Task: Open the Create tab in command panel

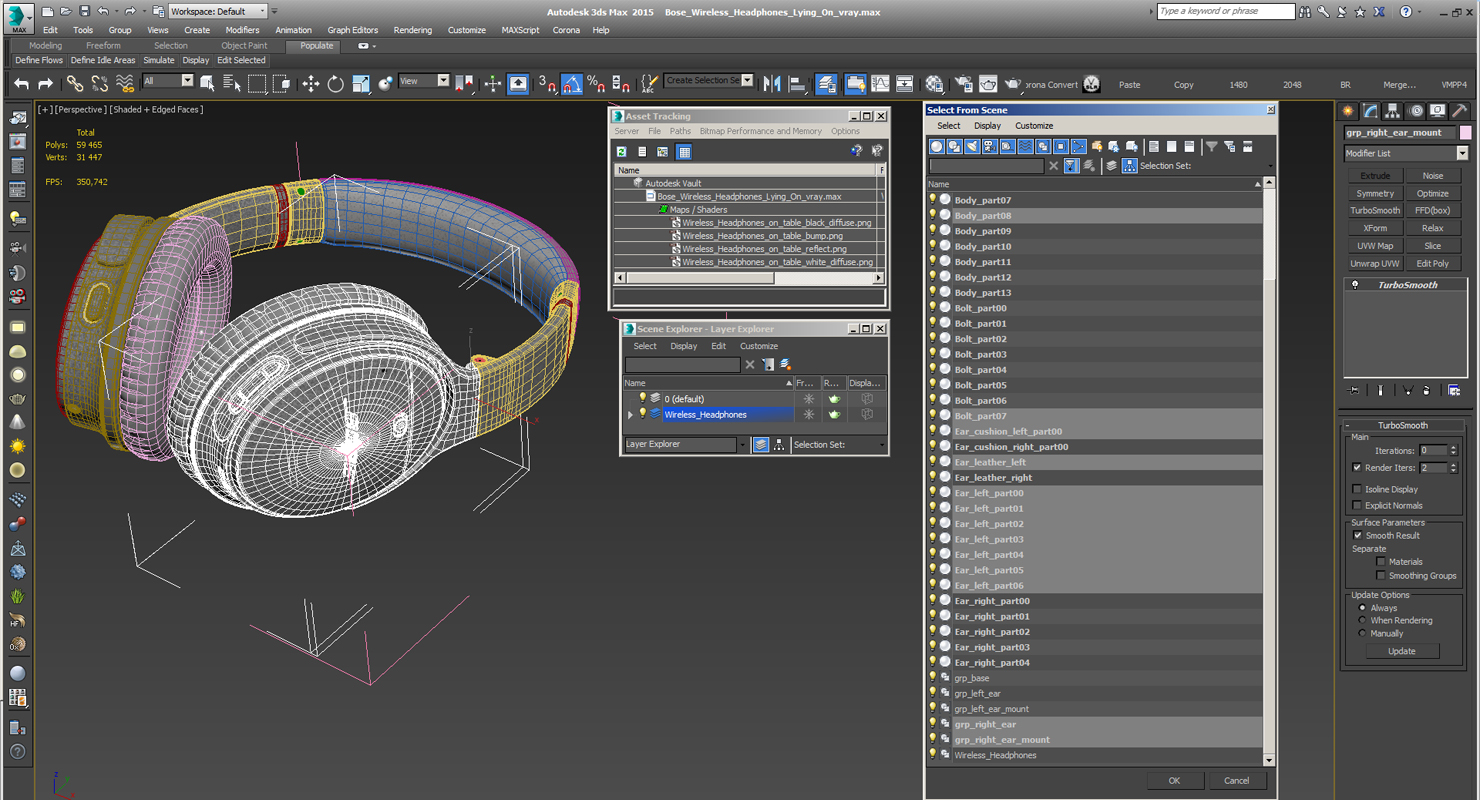Action: (1348, 111)
